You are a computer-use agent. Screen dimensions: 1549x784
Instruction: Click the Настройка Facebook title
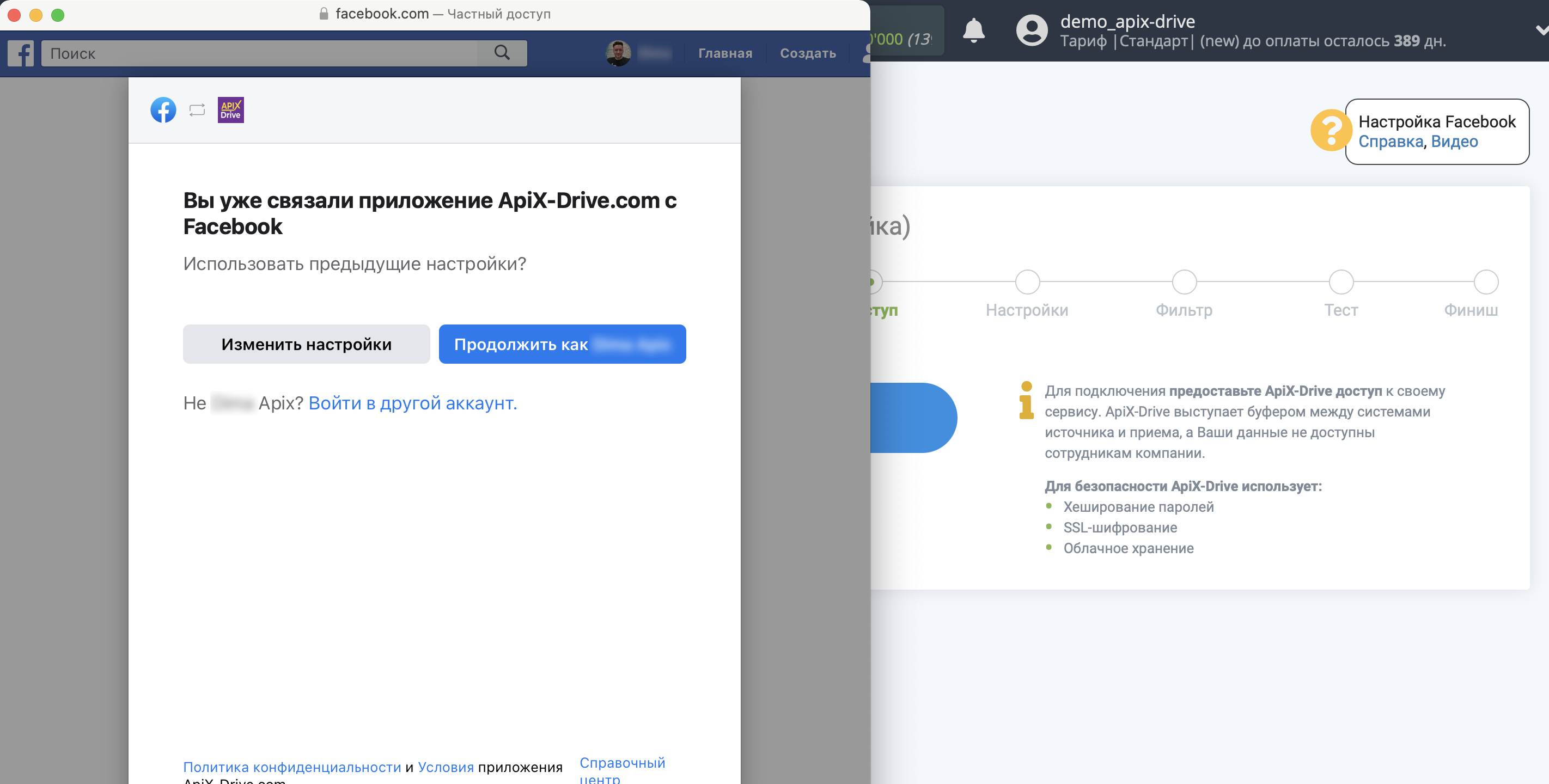tap(1437, 121)
